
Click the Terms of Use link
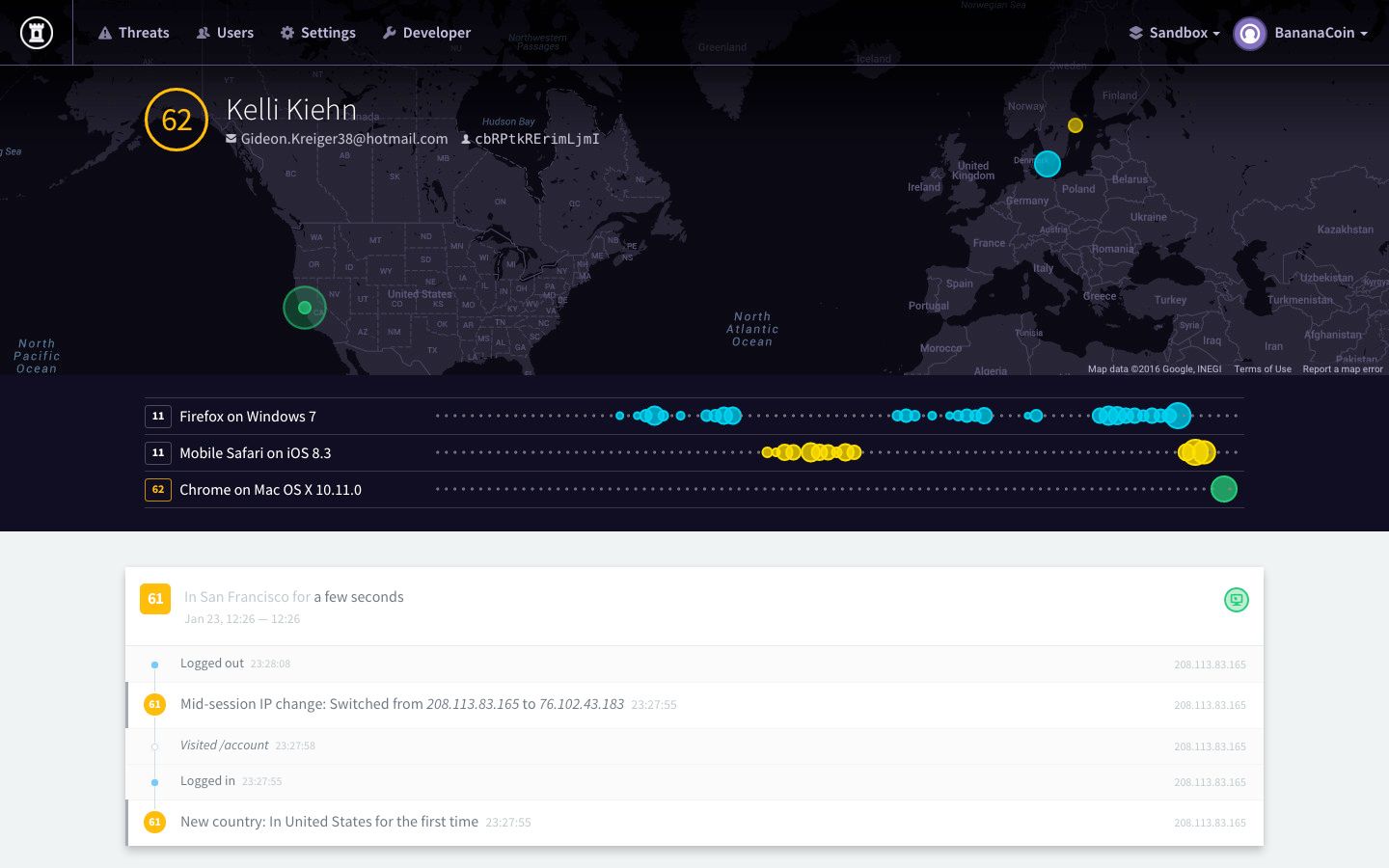point(1262,368)
